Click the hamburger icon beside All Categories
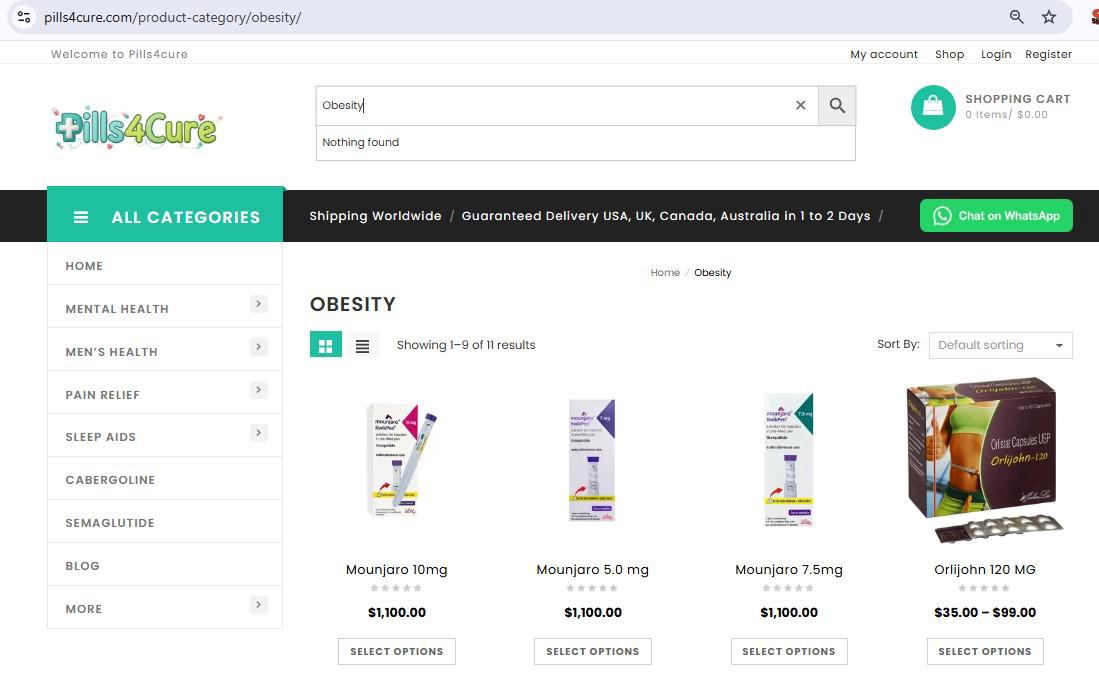Screen dimensions: 1099x678 [81, 217]
